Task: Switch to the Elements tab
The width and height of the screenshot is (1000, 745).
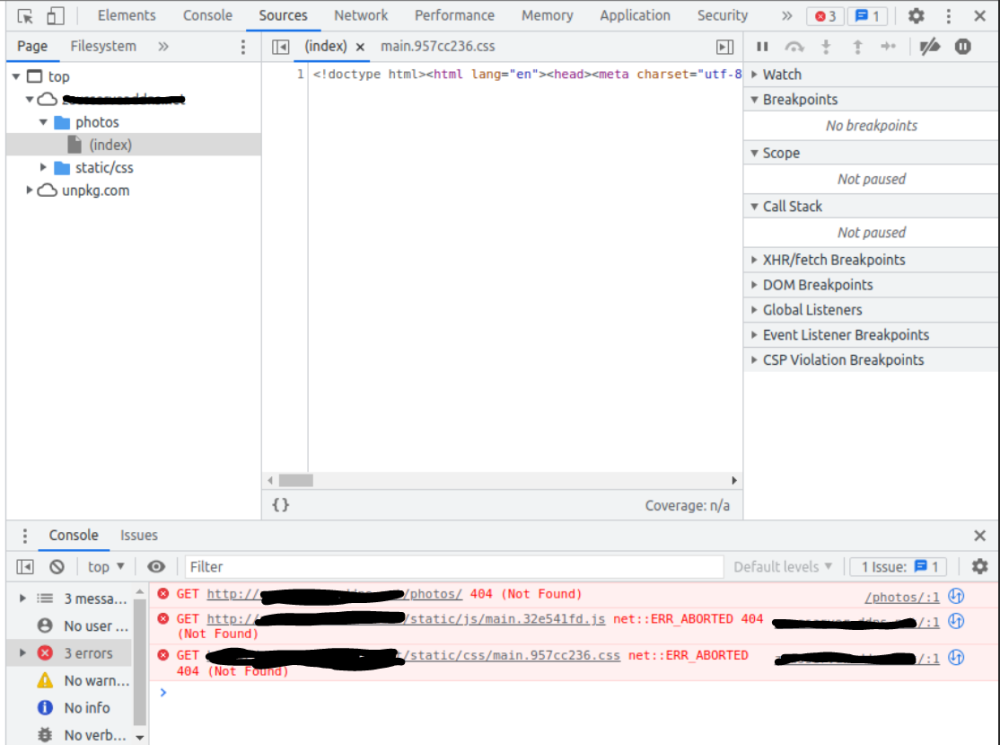Action: click(126, 15)
